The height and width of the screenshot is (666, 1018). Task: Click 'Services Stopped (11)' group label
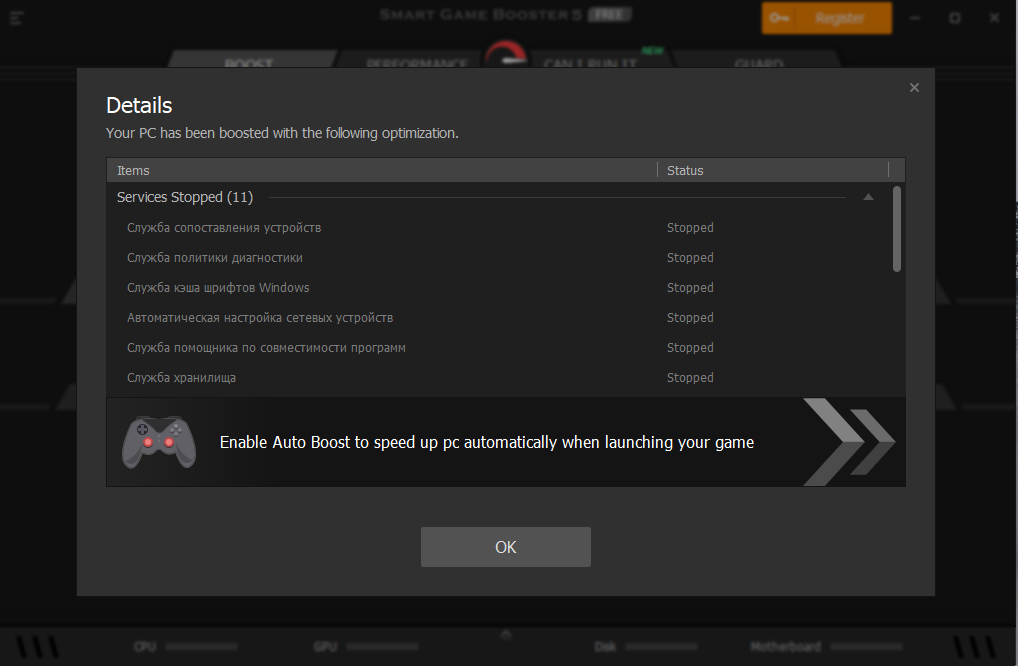click(x=185, y=197)
